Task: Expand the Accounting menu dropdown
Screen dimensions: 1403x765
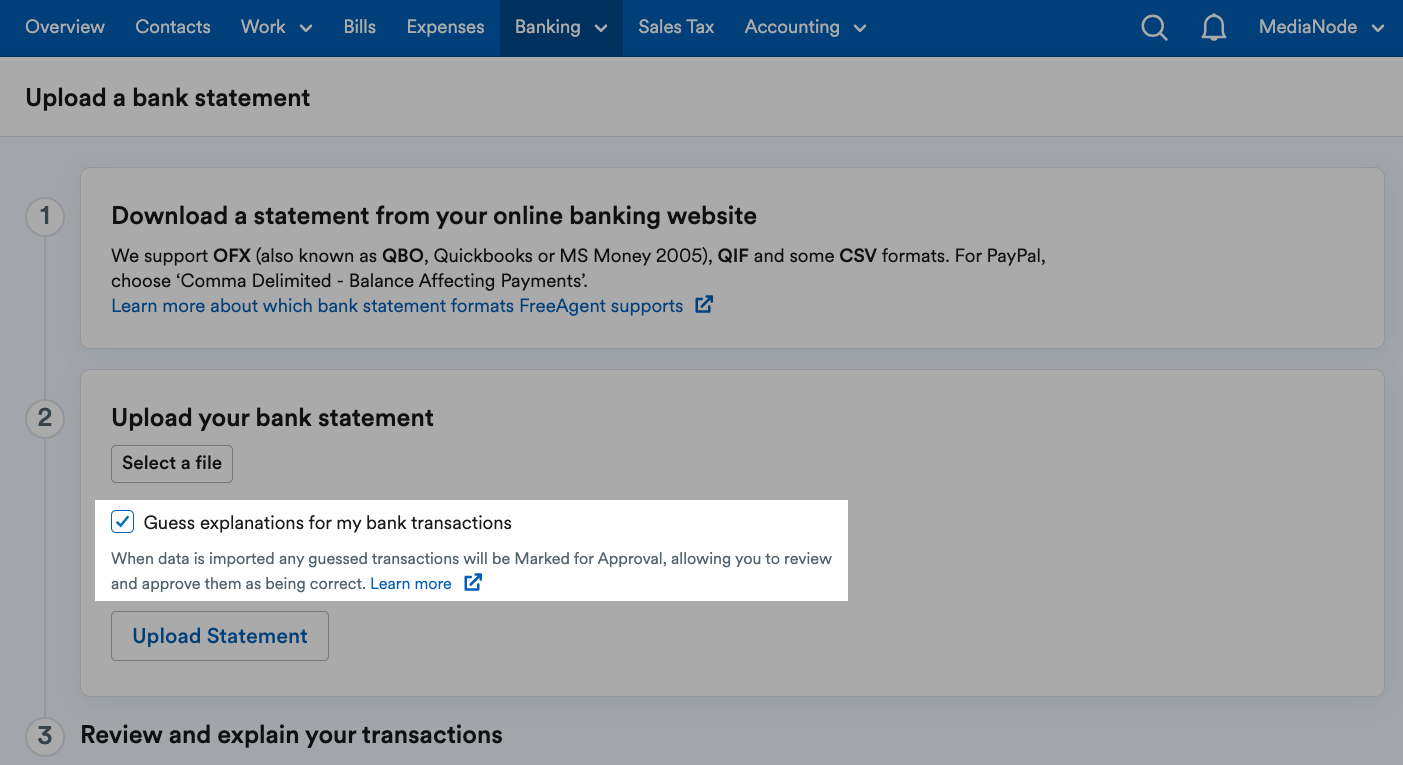Action: (x=805, y=28)
